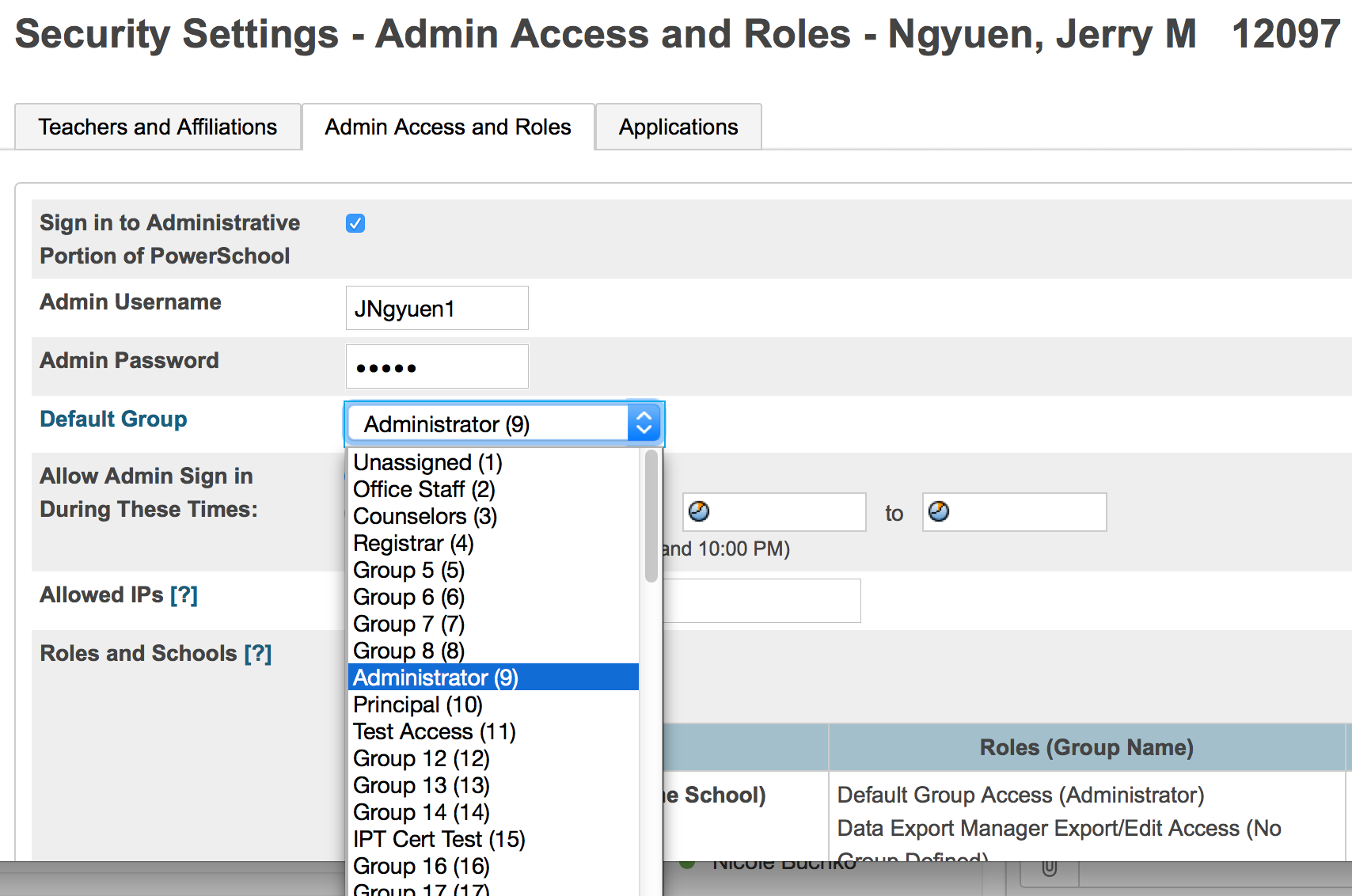This screenshot has width=1352, height=896.
Task: Select Test Access (11) option
Action: coord(434,731)
